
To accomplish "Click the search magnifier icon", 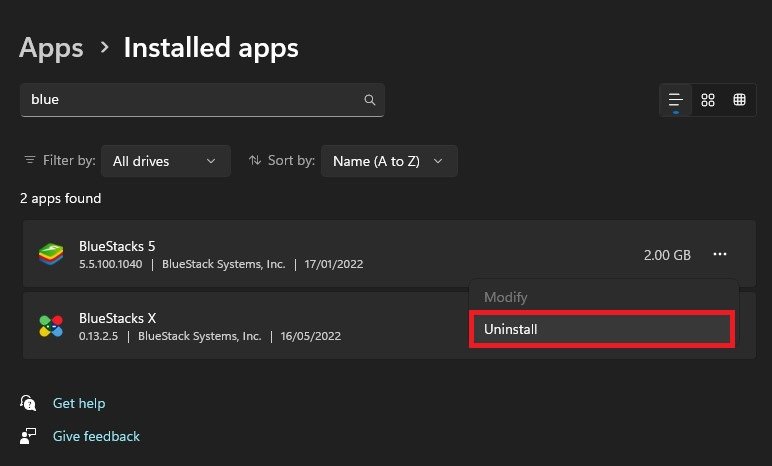I will [369, 100].
